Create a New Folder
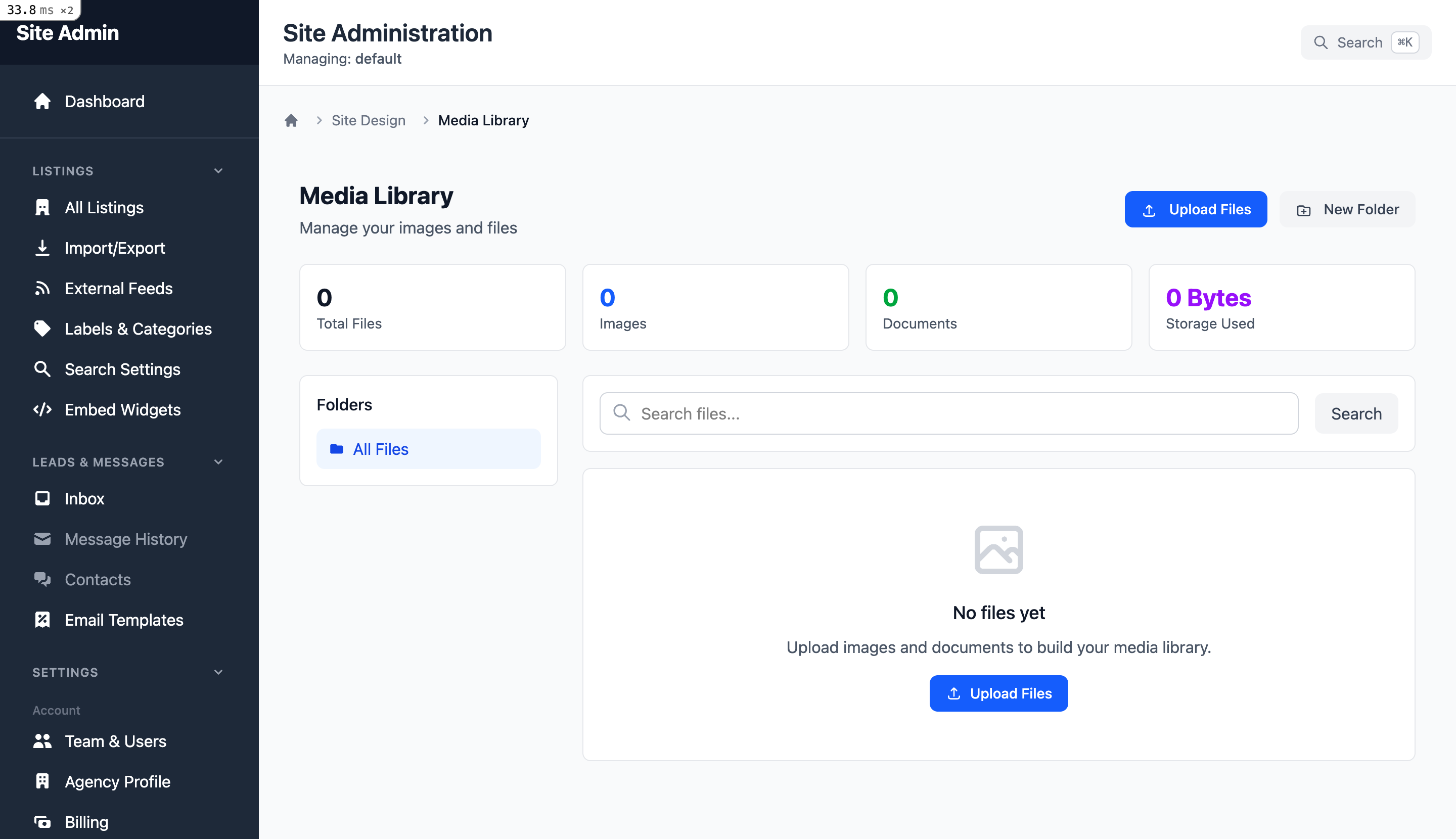This screenshot has height=839, width=1456. [1346, 209]
